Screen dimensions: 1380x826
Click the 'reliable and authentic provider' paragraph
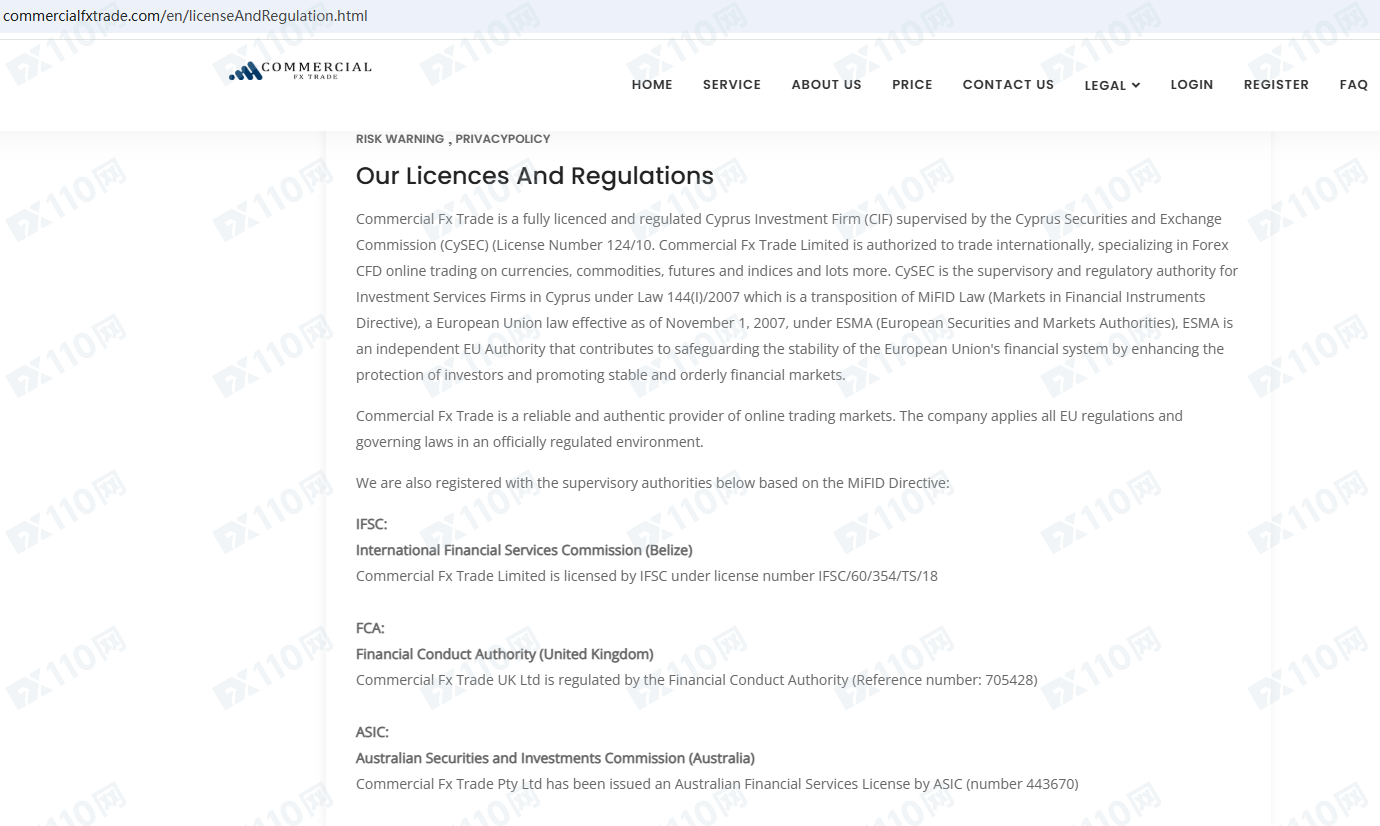tap(769, 429)
